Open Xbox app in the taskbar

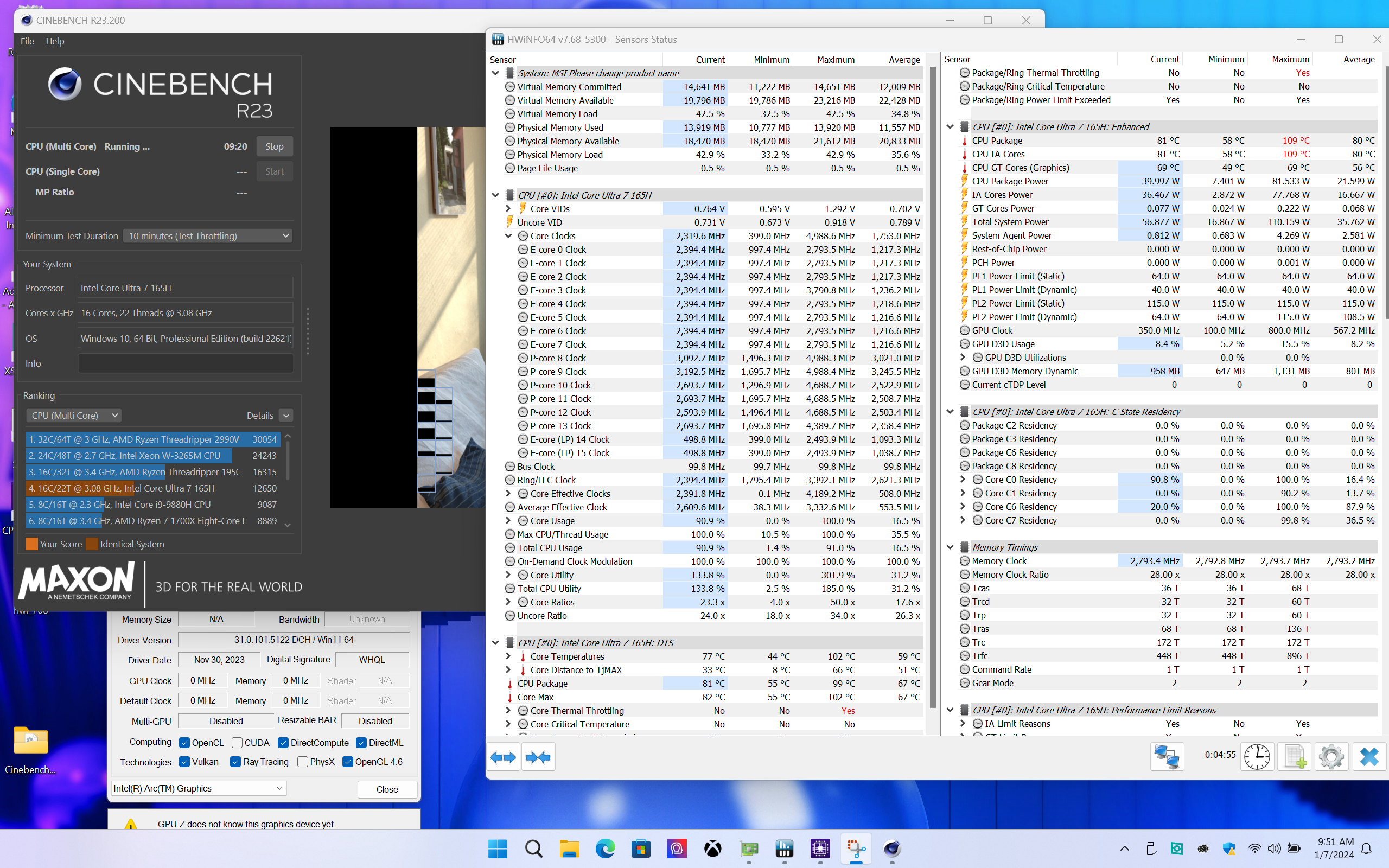point(712,848)
